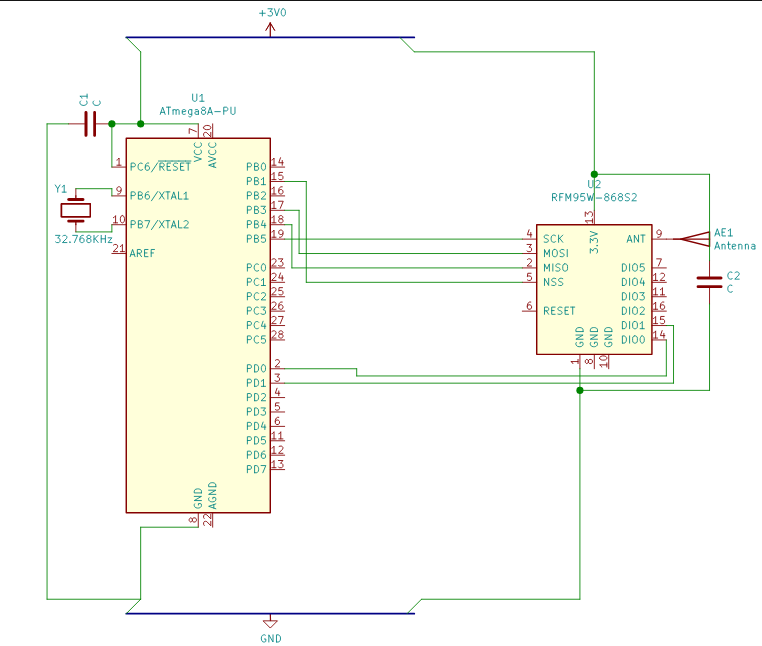This screenshot has width=762, height=646.
Task: Select crystal Y1 symbol
Action: click(75, 210)
